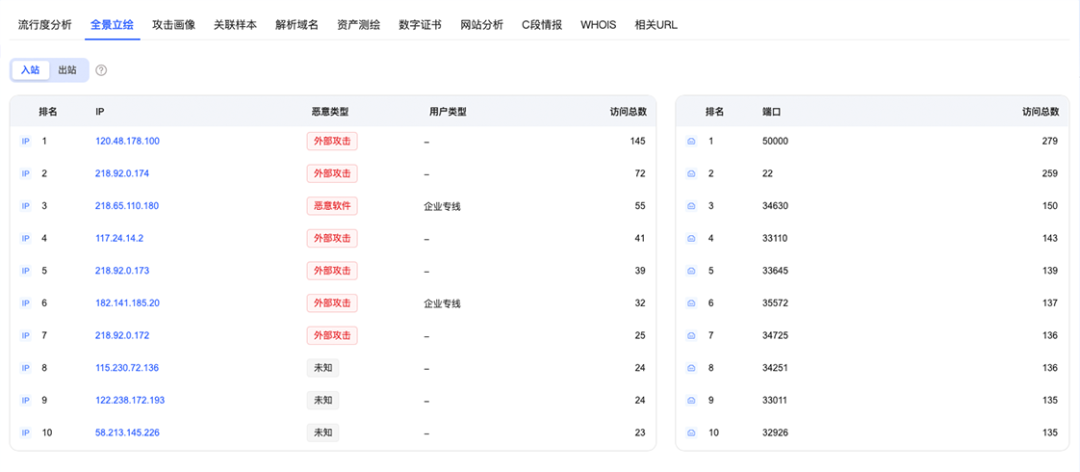The width and height of the screenshot is (1080, 472).
Task: Open IP link 117.24.14.2
Action: tap(119, 238)
